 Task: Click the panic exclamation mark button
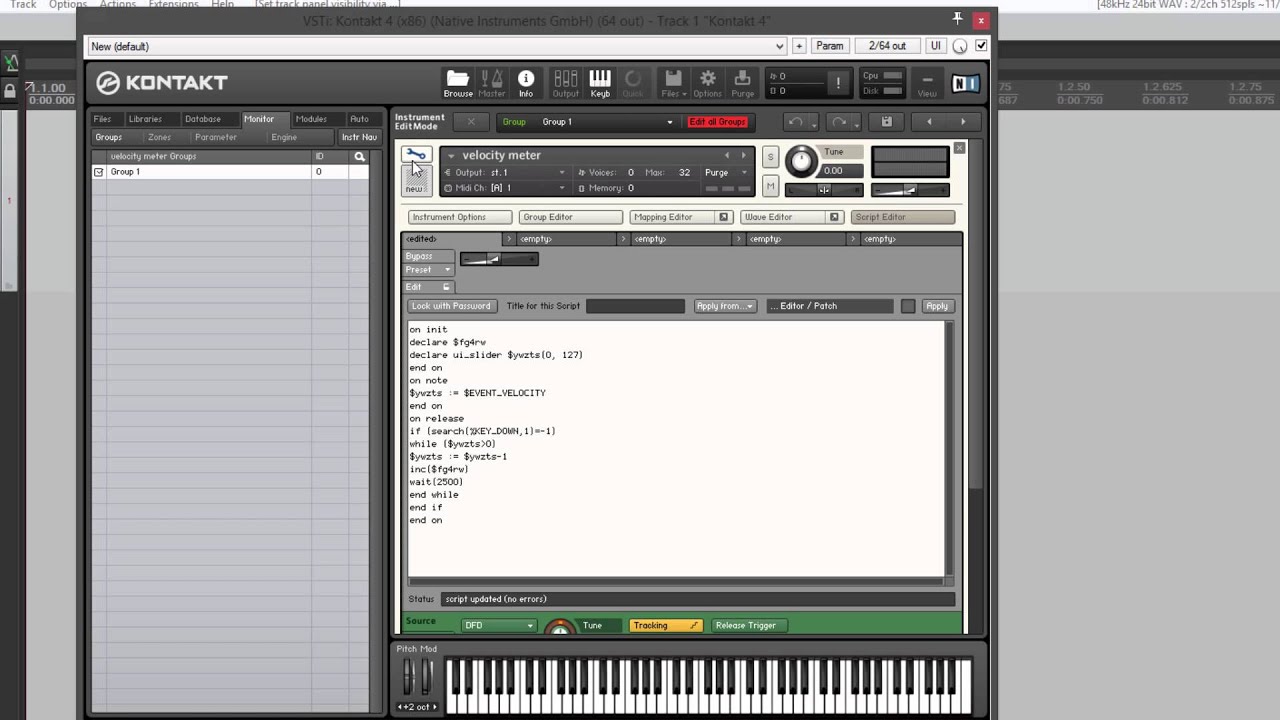tap(838, 83)
